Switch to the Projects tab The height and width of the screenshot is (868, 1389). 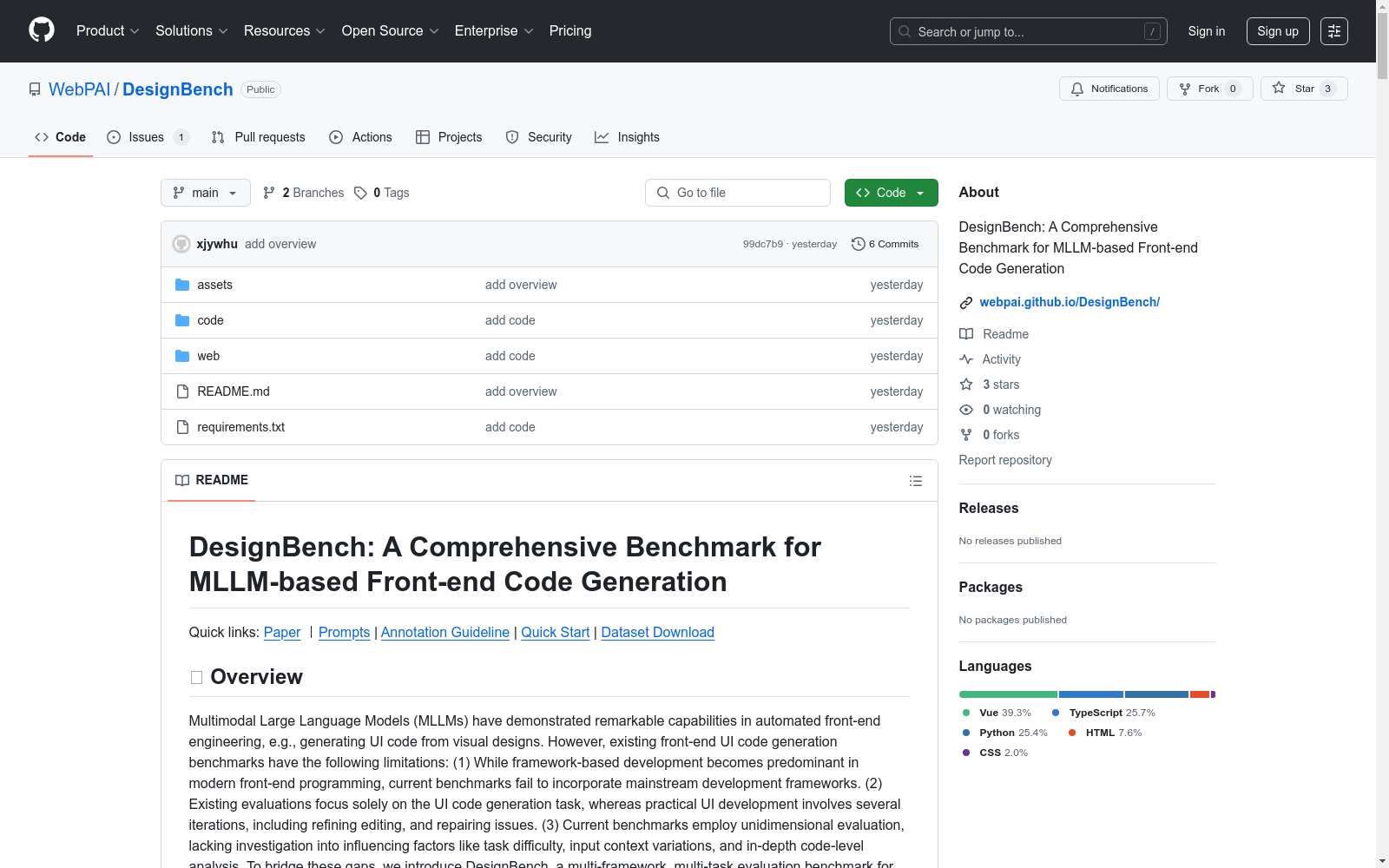click(449, 137)
